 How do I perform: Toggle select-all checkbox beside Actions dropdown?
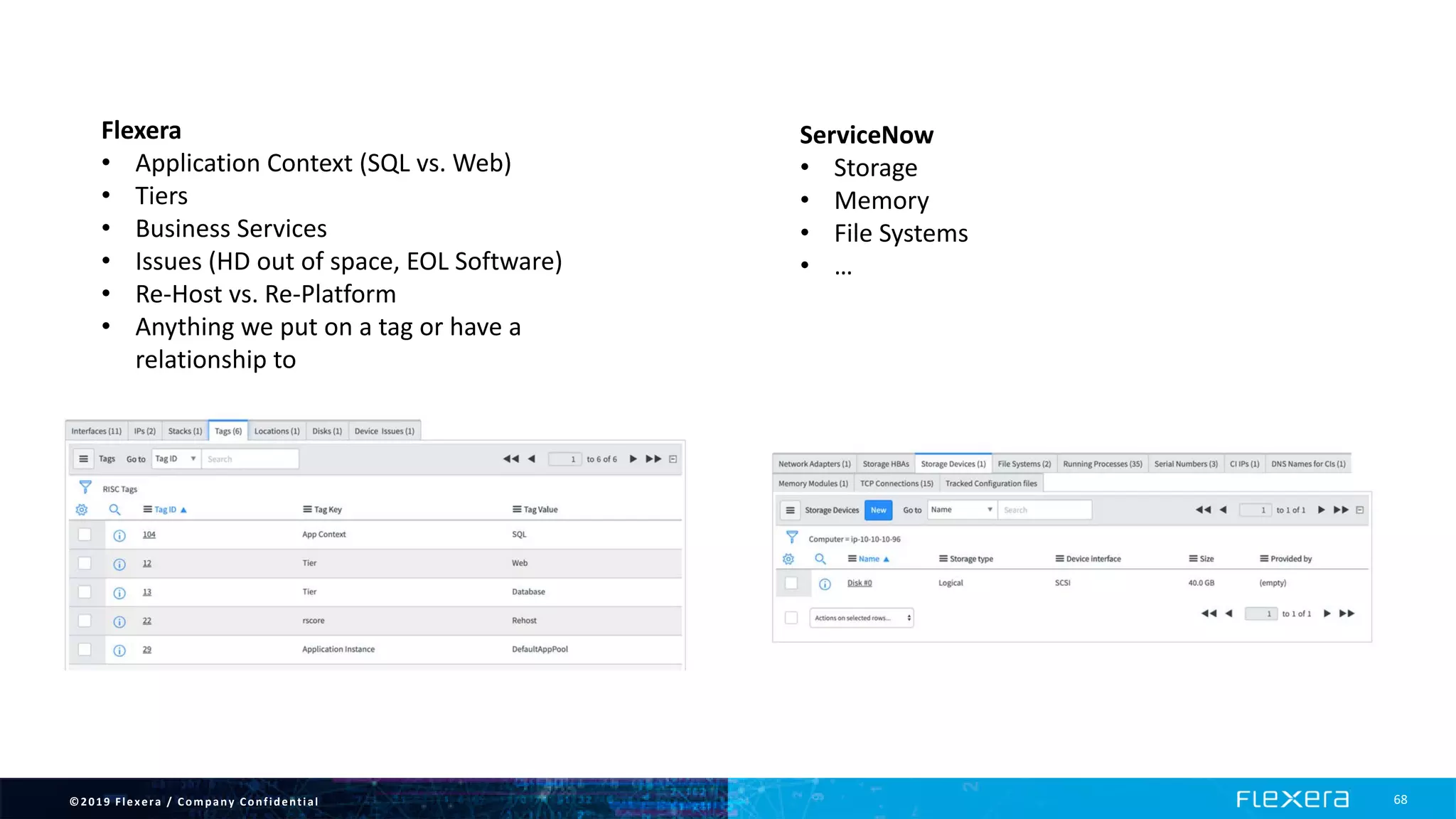pos(791,618)
